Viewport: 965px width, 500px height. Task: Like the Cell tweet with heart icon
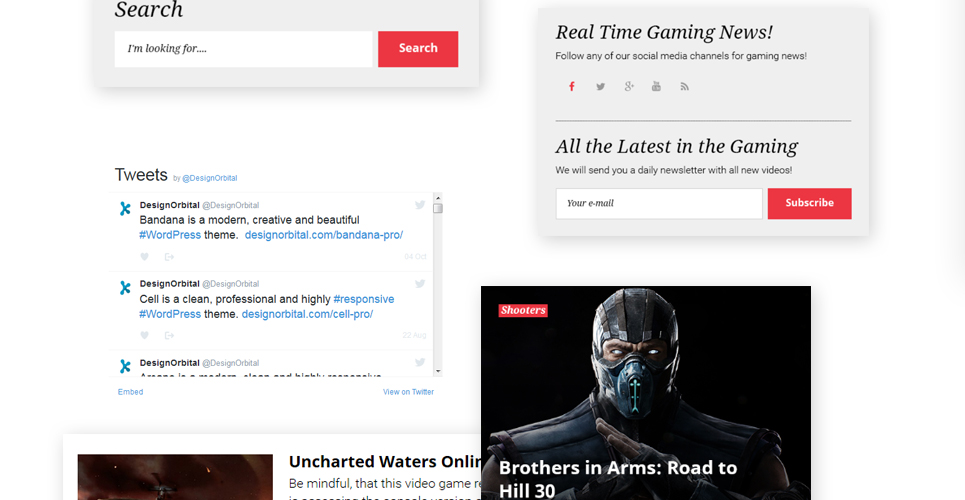pos(144,336)
